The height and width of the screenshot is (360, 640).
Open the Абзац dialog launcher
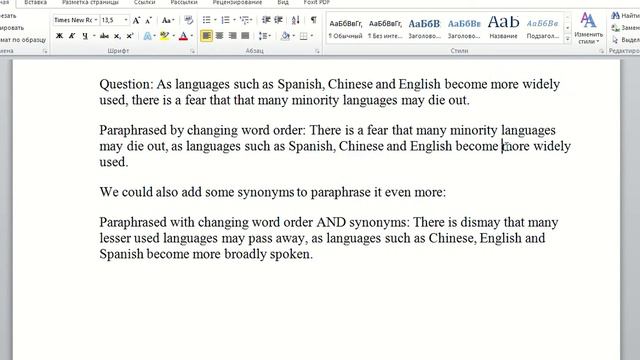tap(317, 51)
